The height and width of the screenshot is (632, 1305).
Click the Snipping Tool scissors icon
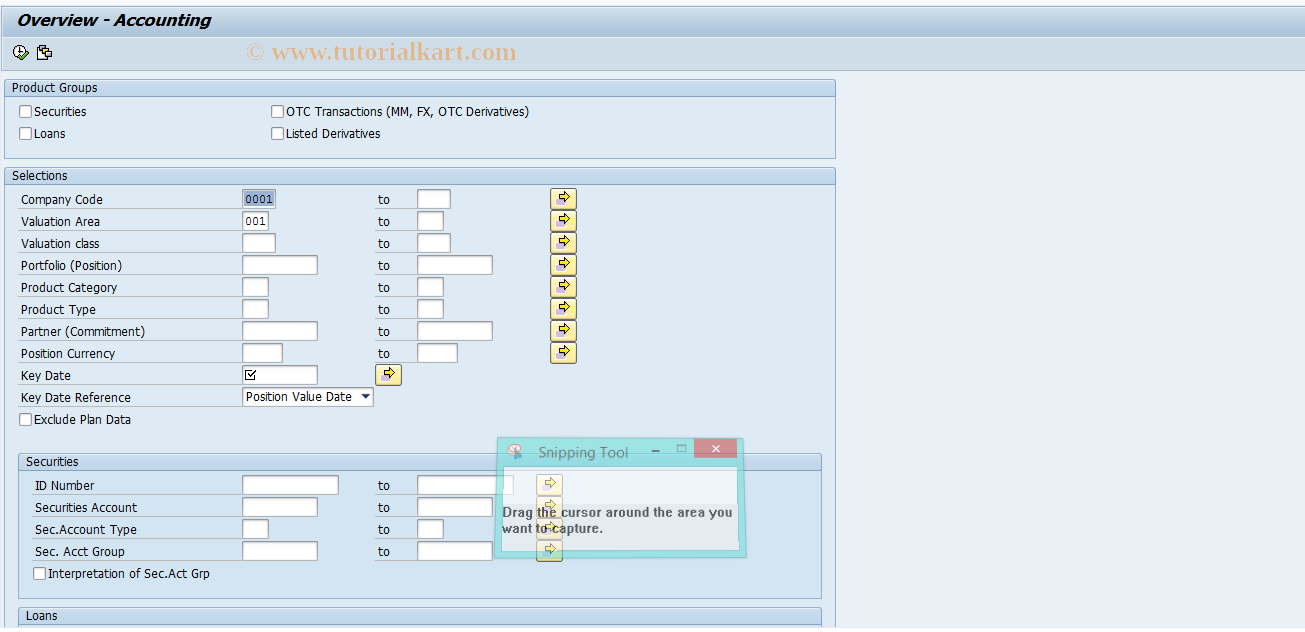point(515,452)
